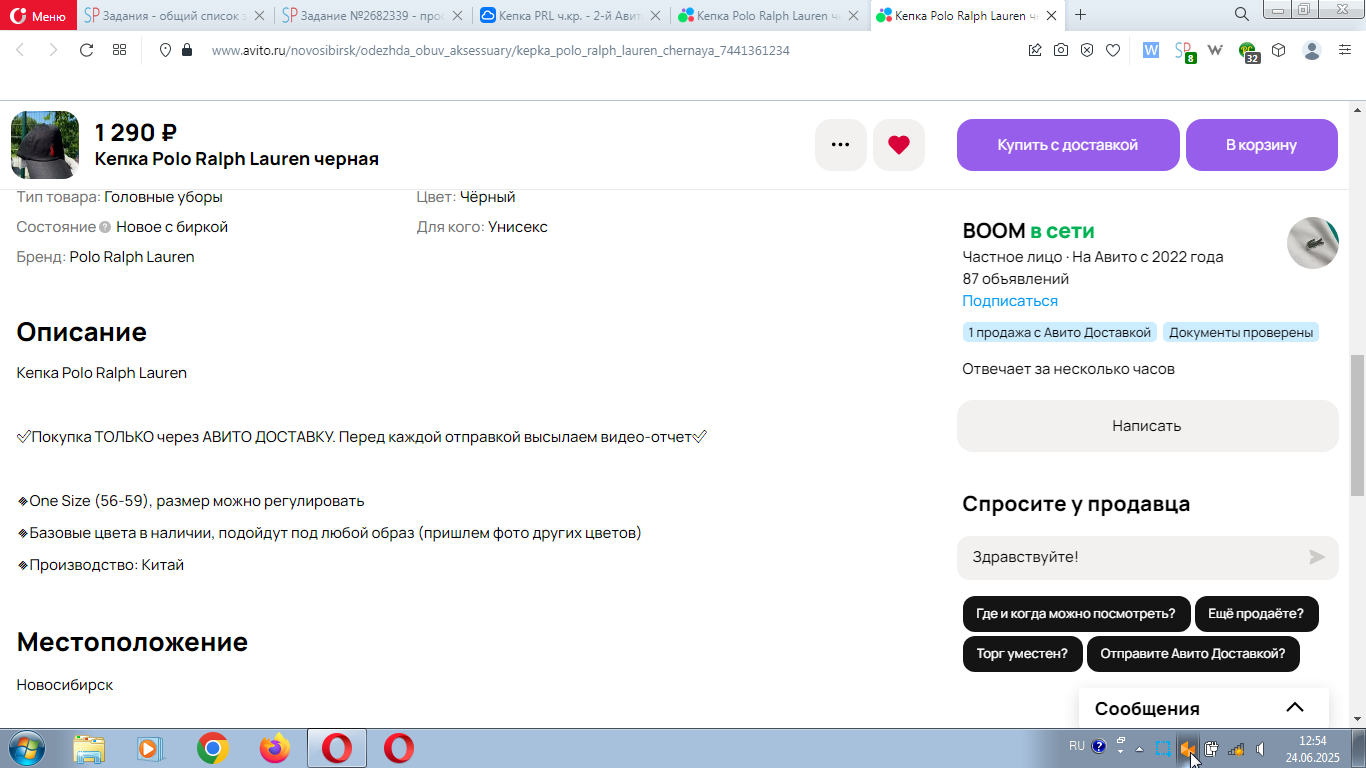Open the grey W extension icon

click(1216, 50)
